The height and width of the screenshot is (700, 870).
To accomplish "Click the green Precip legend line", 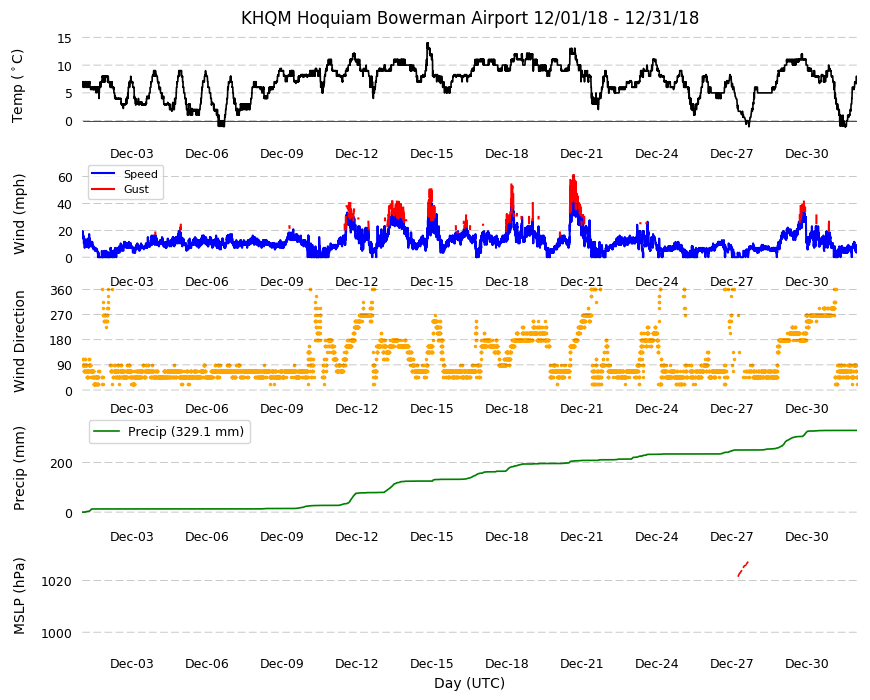I will pos(107,432).
